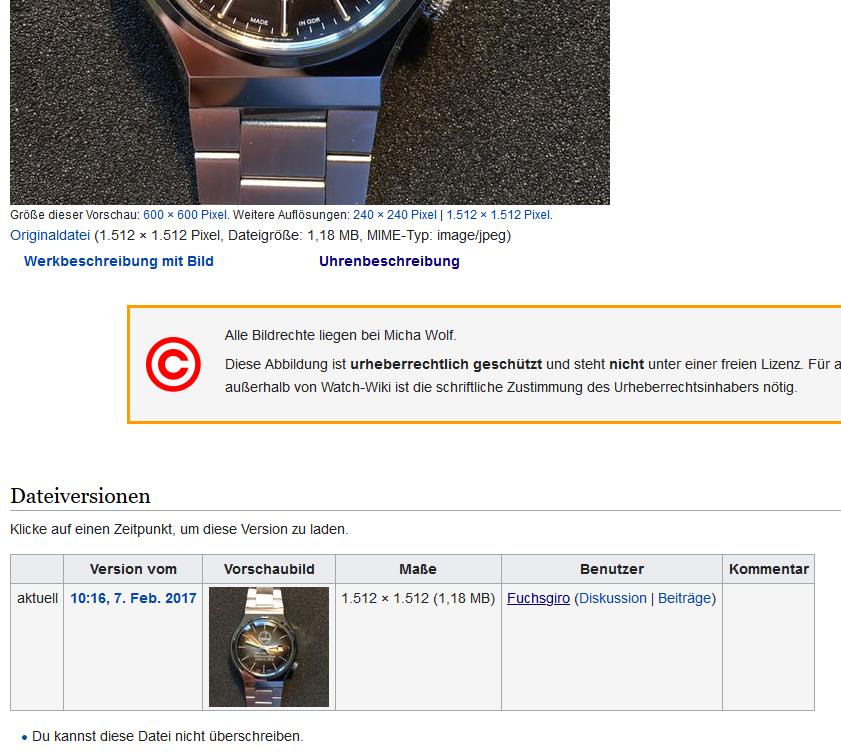The image size is (841, 756).
Task: Click the watch thumbnail in Dateiversionen table
Action: pos(269,647)
